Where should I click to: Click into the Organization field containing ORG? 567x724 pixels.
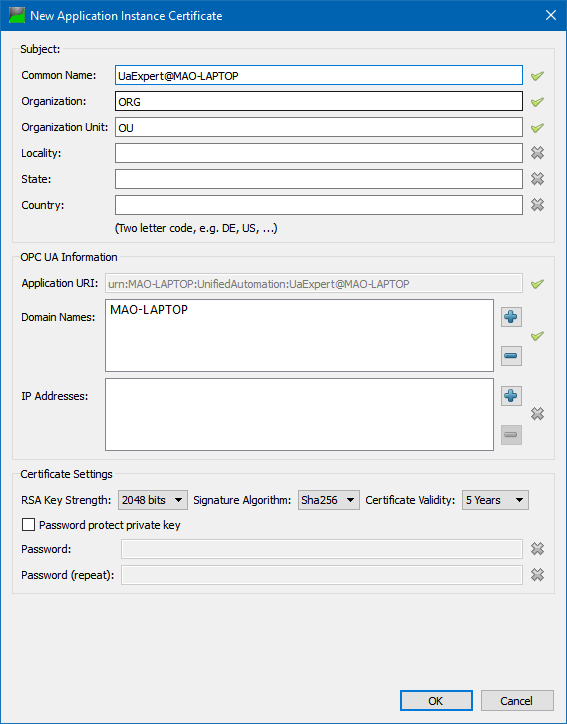pos(319,101)
